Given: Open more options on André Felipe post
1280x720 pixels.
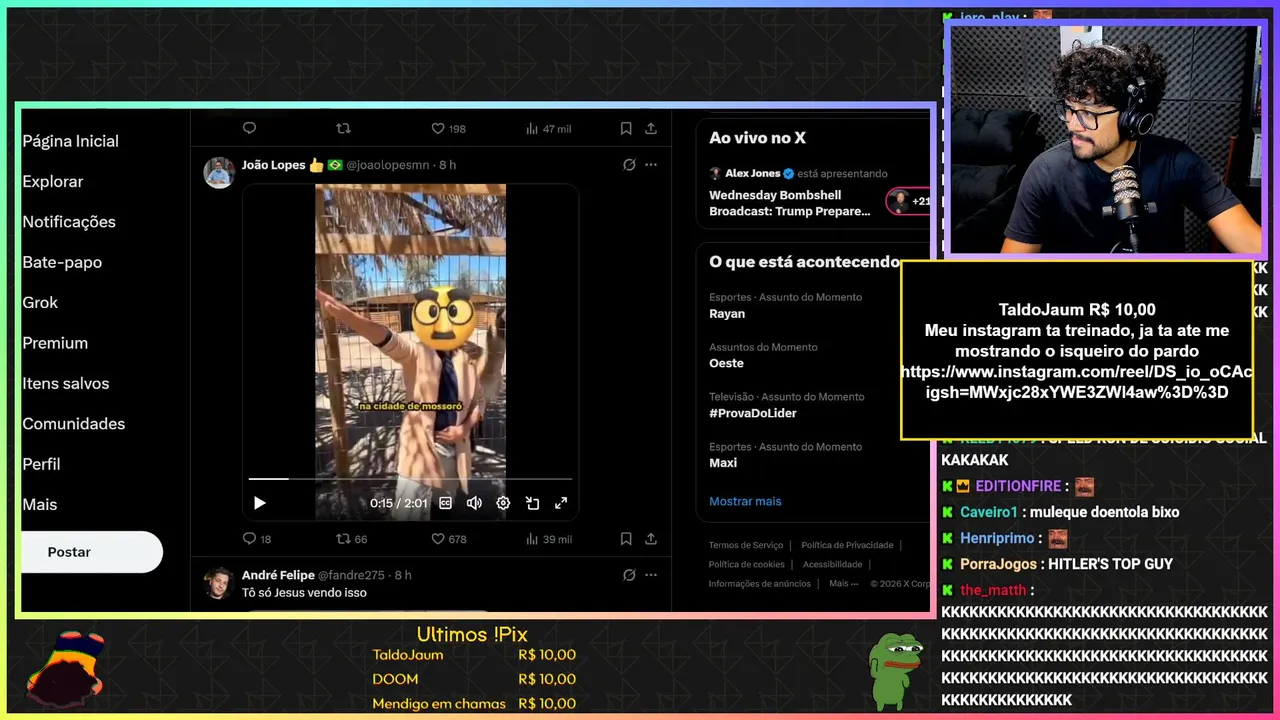Looking at the screenshot, I should pos(651,575).
